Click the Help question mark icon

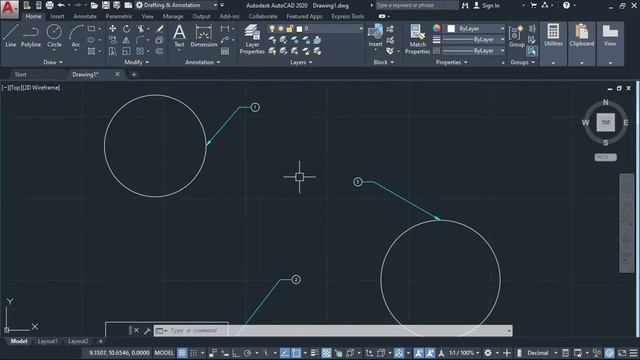coord(566,5)
